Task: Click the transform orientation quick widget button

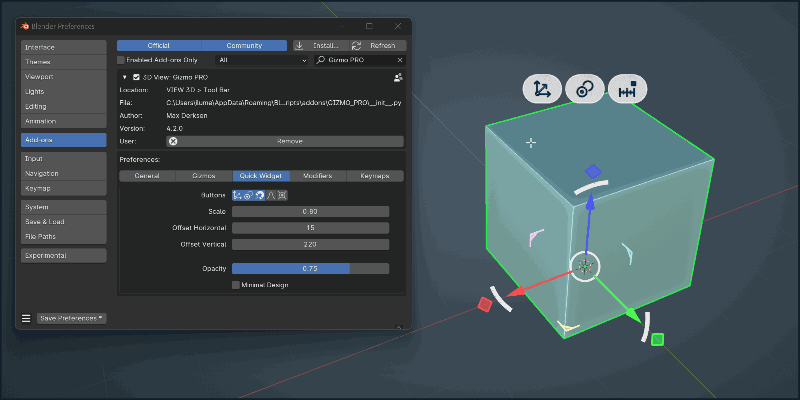Action: click(541, 89)
